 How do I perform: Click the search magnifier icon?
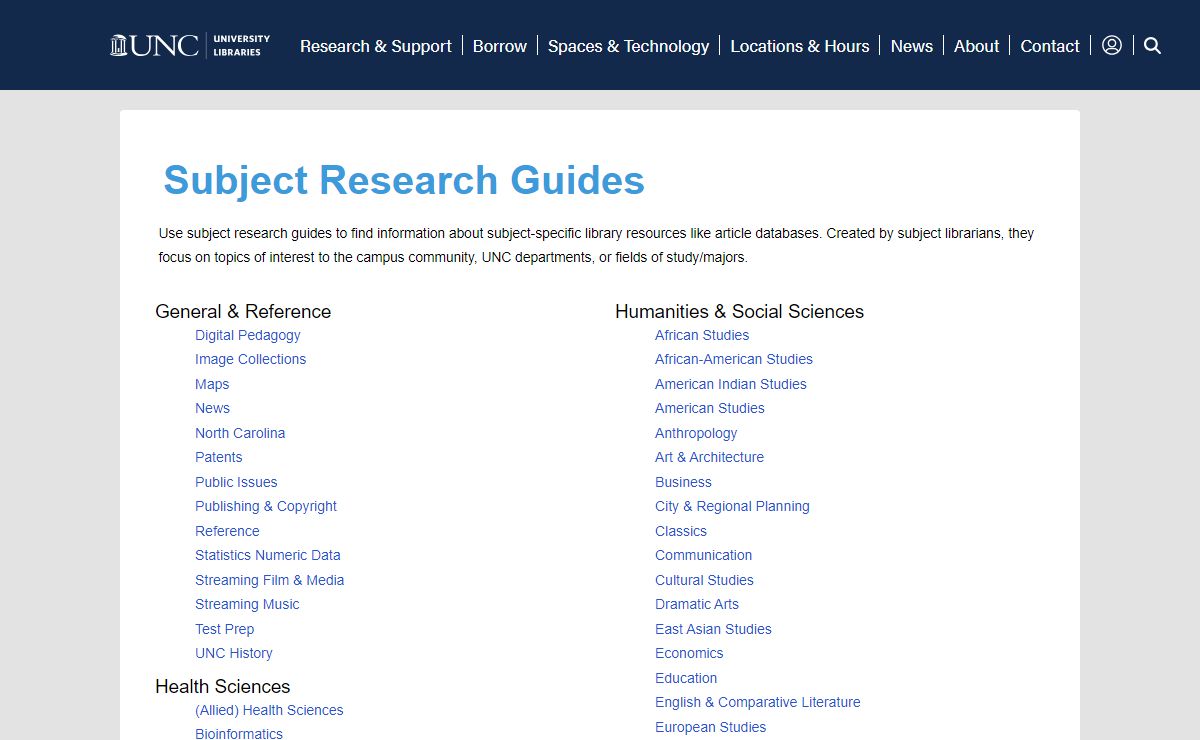coord(1152,45)
